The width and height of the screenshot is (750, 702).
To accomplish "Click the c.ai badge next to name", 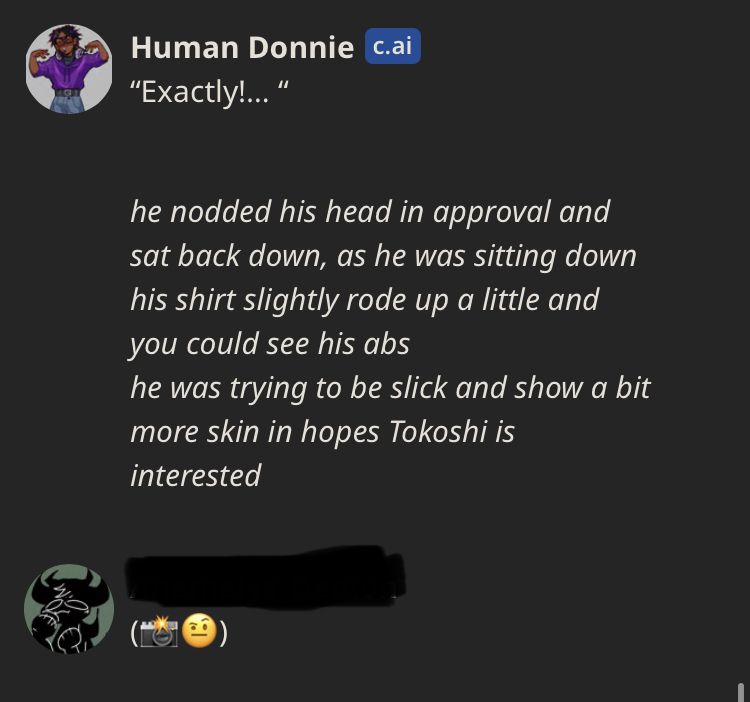I will (393, 46).
